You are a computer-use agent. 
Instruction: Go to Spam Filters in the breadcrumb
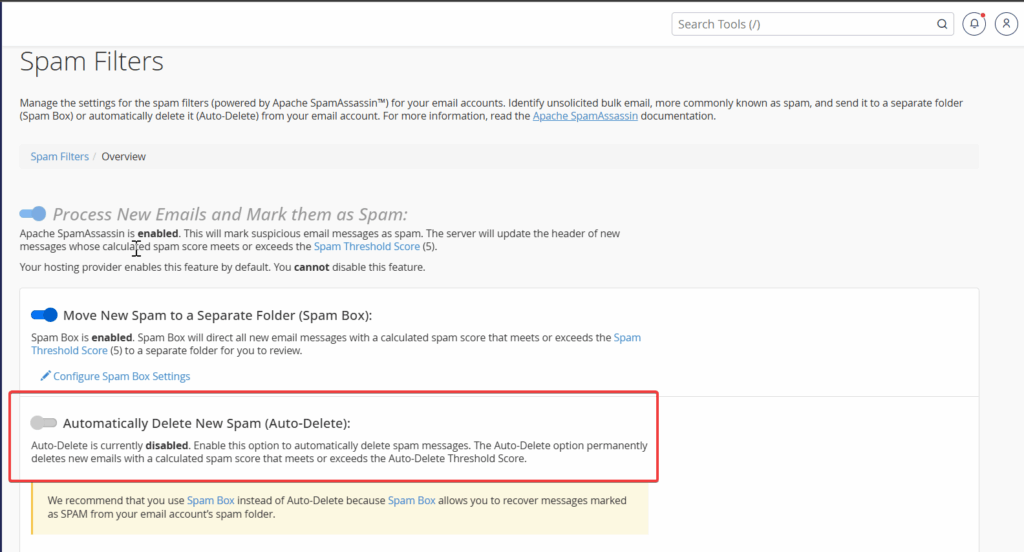pos(59,157)
